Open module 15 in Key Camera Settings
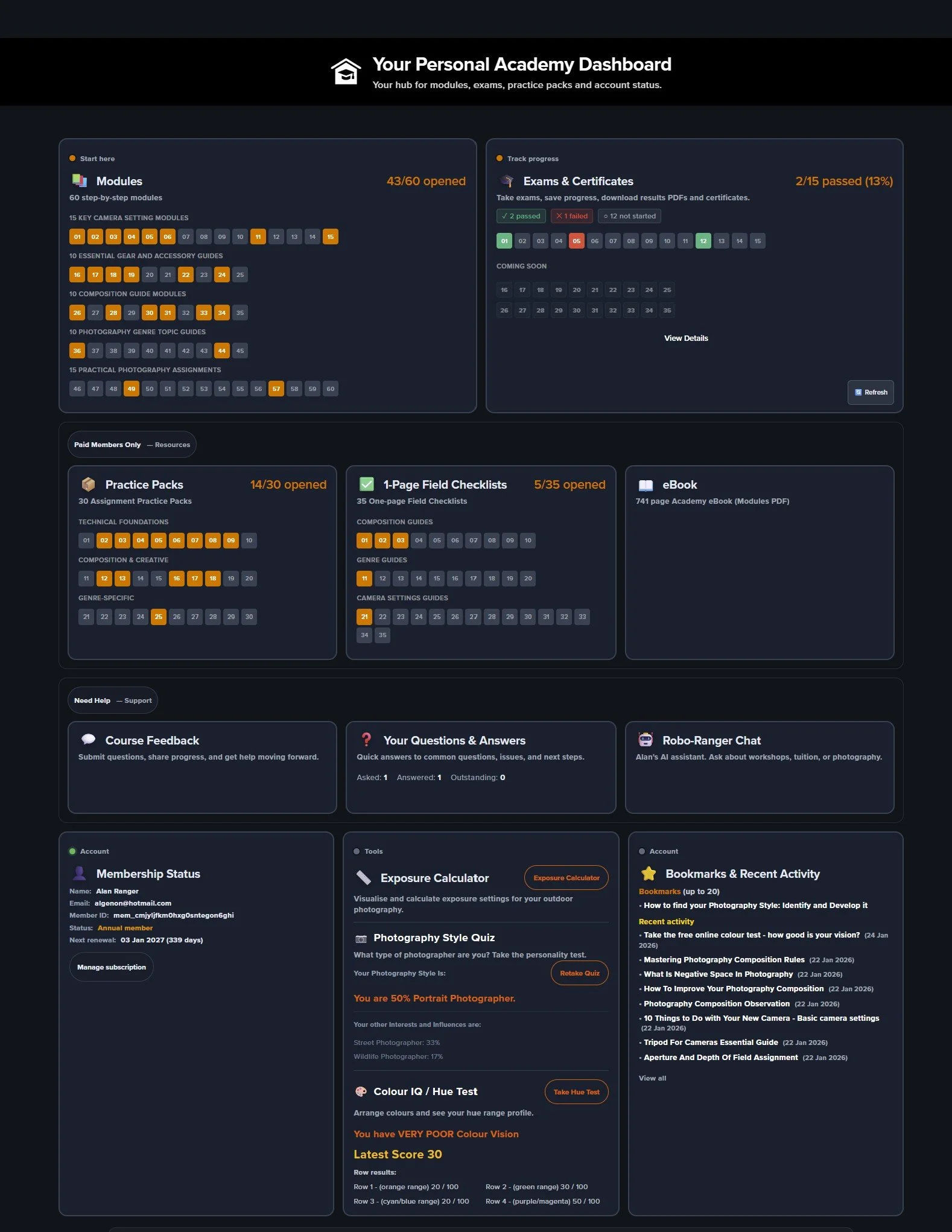The height and width of the screenshot is (1232, 952). [x=331, y=237]
